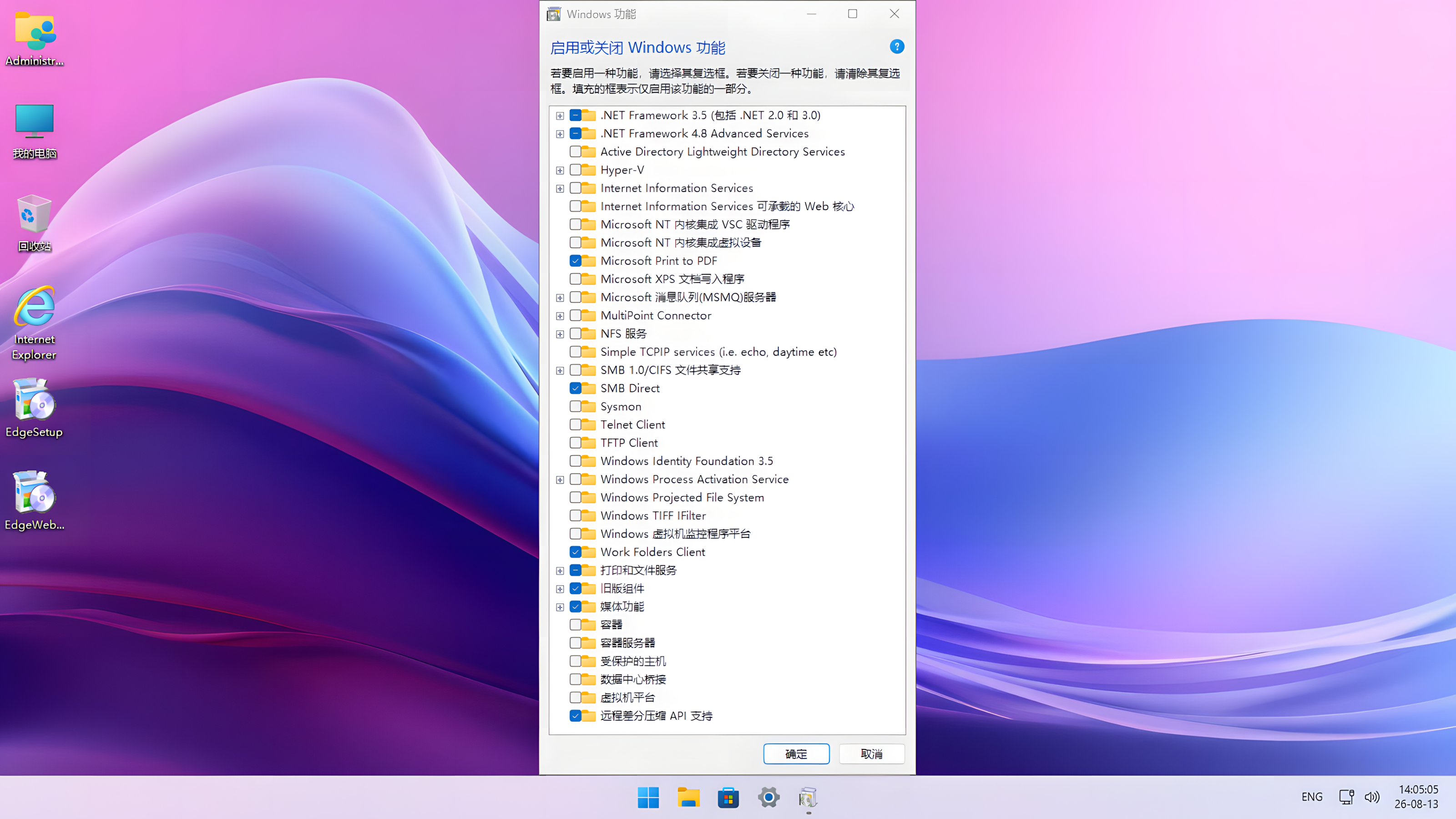The image size is (1456, 819).
Task: Enable the Hyper-V checkbox
Action: (576, 170)
